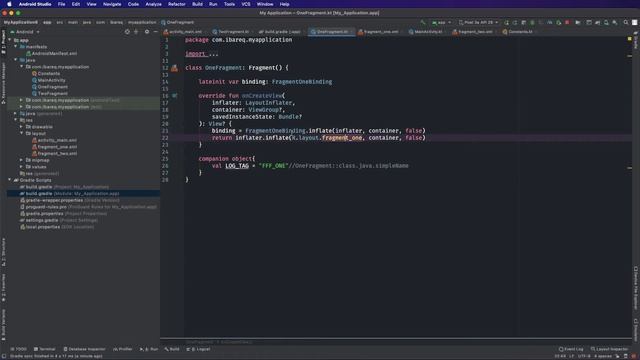Toggle the Project side tool button
Screen dimensions: 640x360
coord(4,42)
